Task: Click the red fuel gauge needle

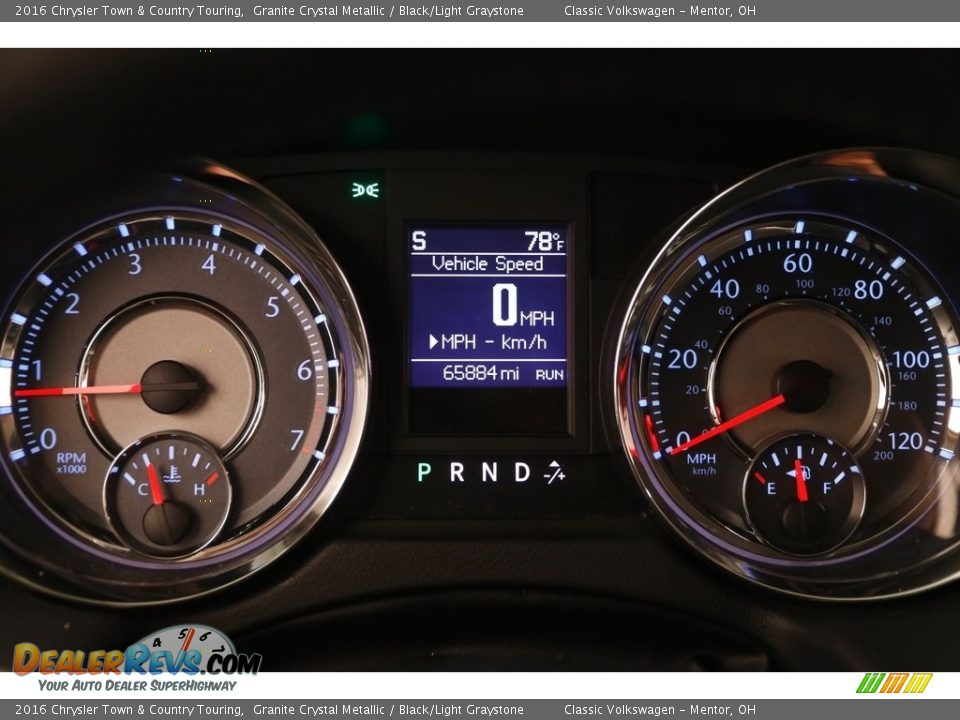Action: tap(800, 482)
